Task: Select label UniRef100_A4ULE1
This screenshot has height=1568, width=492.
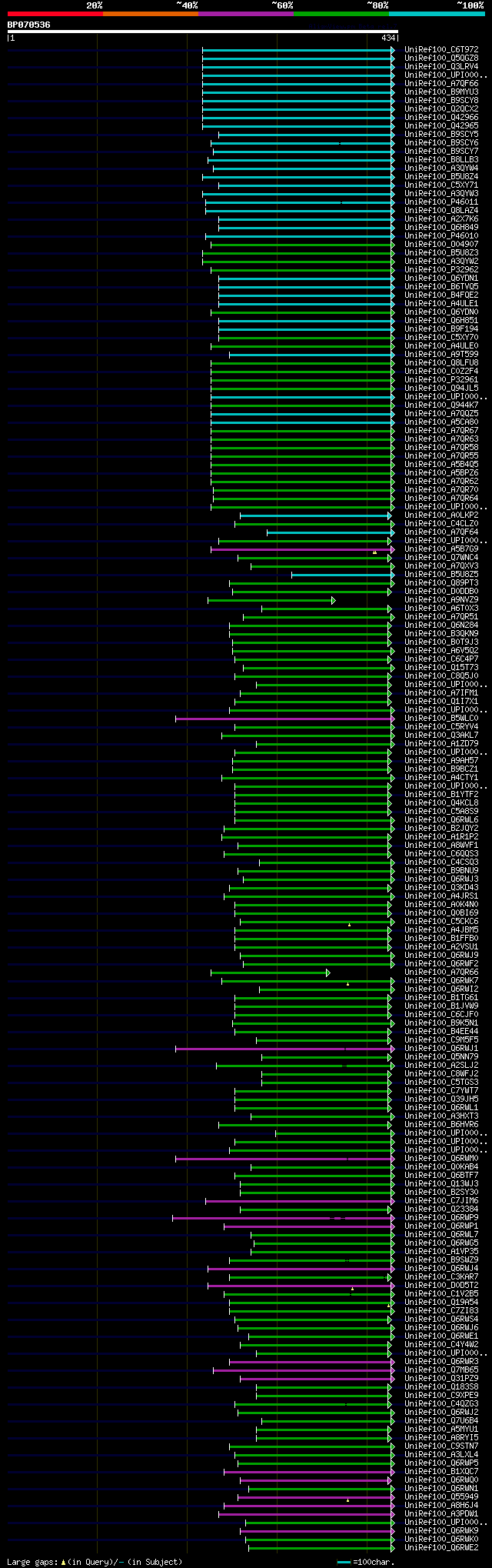Action: 441,304
